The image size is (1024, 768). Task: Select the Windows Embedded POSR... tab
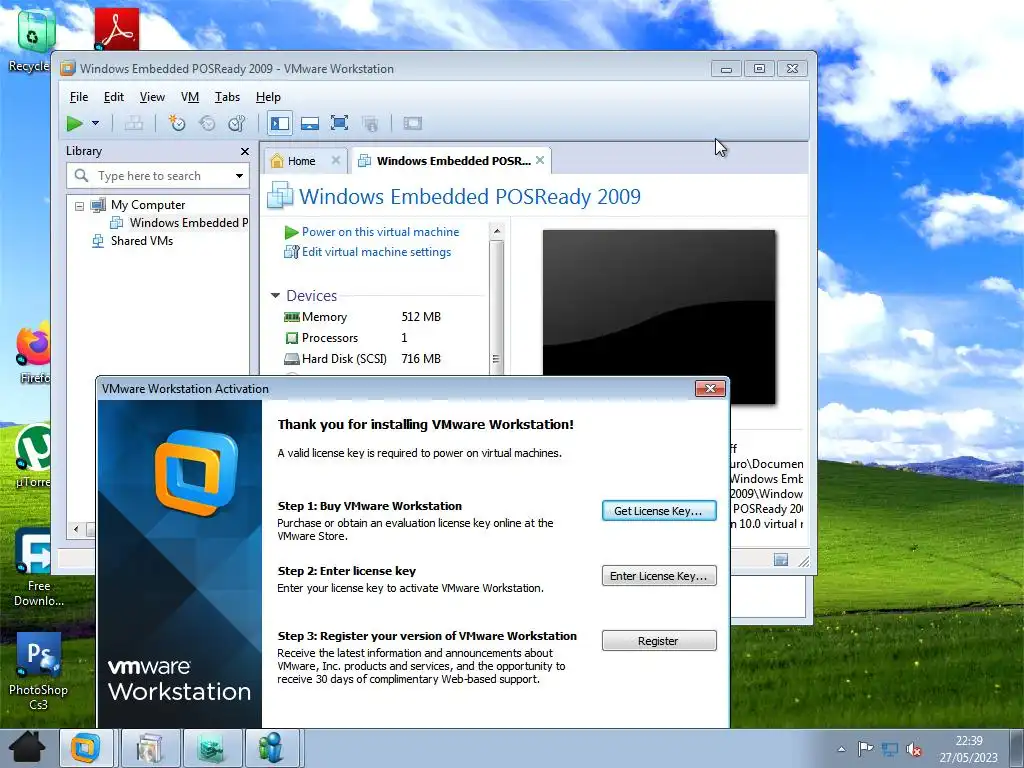coord(453,161)
